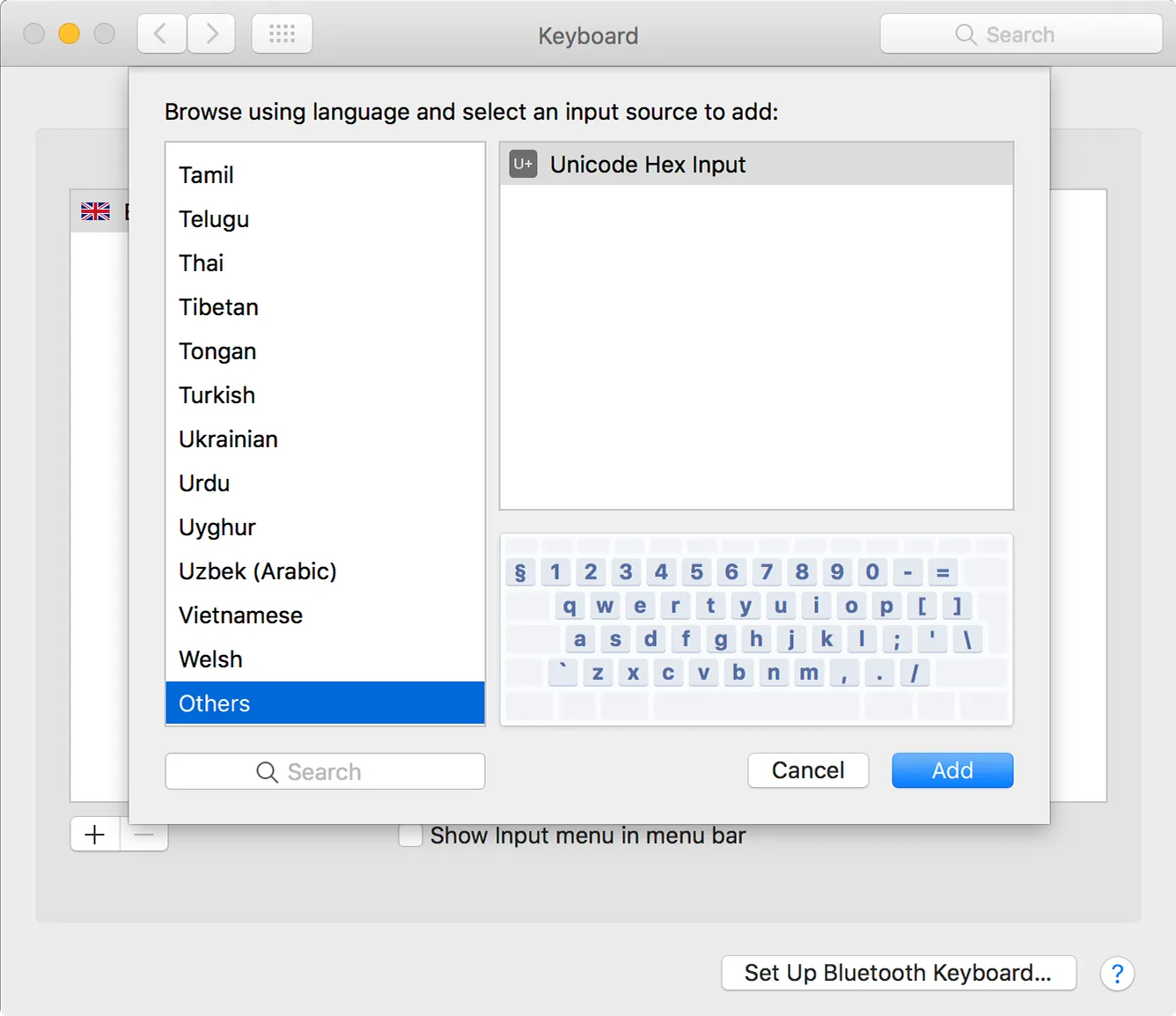
Task: Click Add to confirm Unicode Hex Input
Action: click(x=952, y=770)
